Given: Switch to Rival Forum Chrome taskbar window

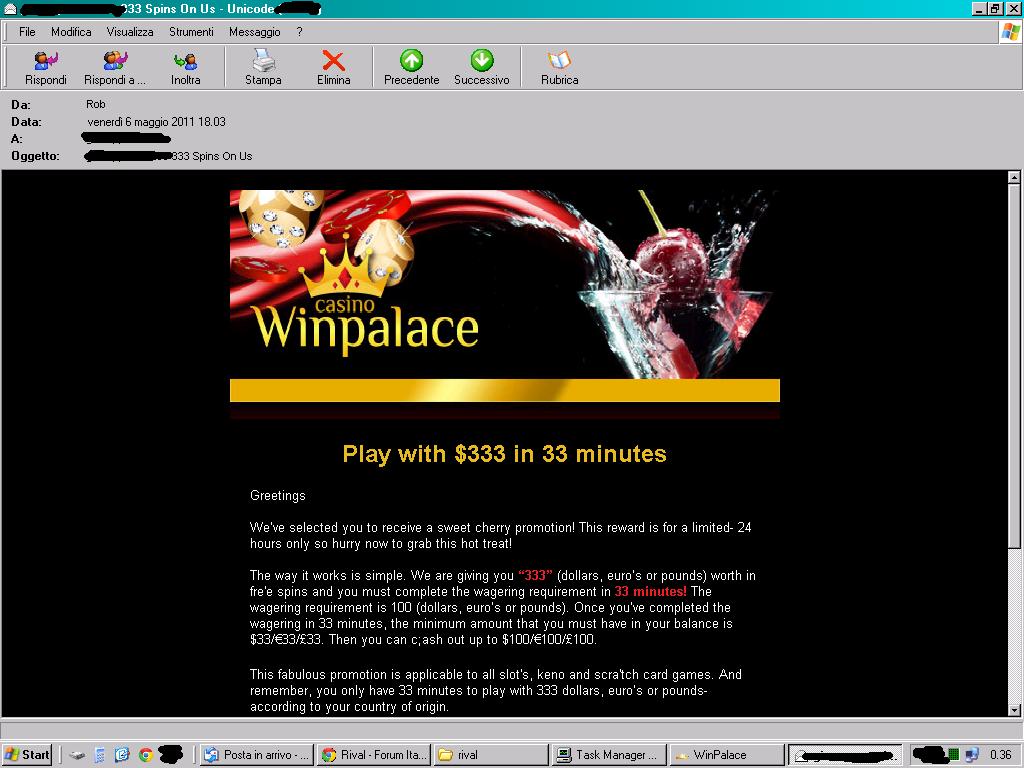Looking at the screenshot, I should (374, 755).
